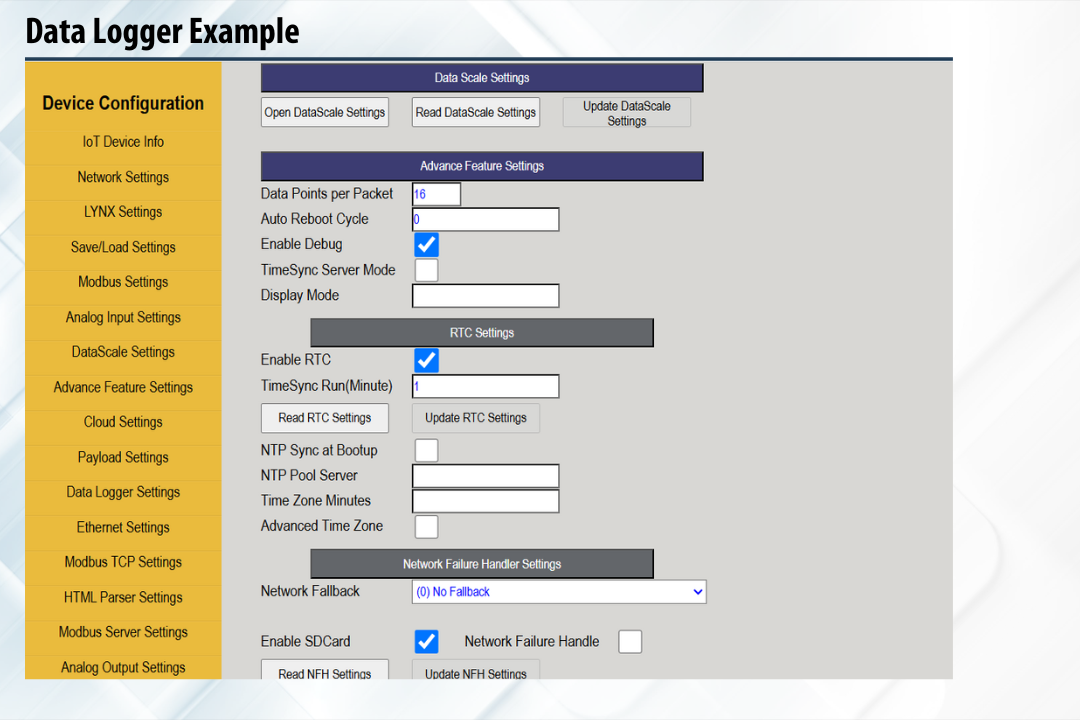The width and height of the screenshot is (1080, 720).
Task: Select Modbus TCP Settings menu item
Action: (123, 562)
